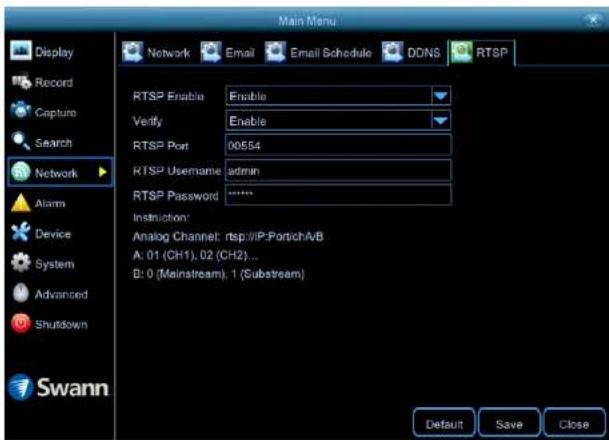The width and height of the screenshot is (609, 440).
Task: Click the RTSP Password field
Action: pyautogui.click(x=338, y=195)
